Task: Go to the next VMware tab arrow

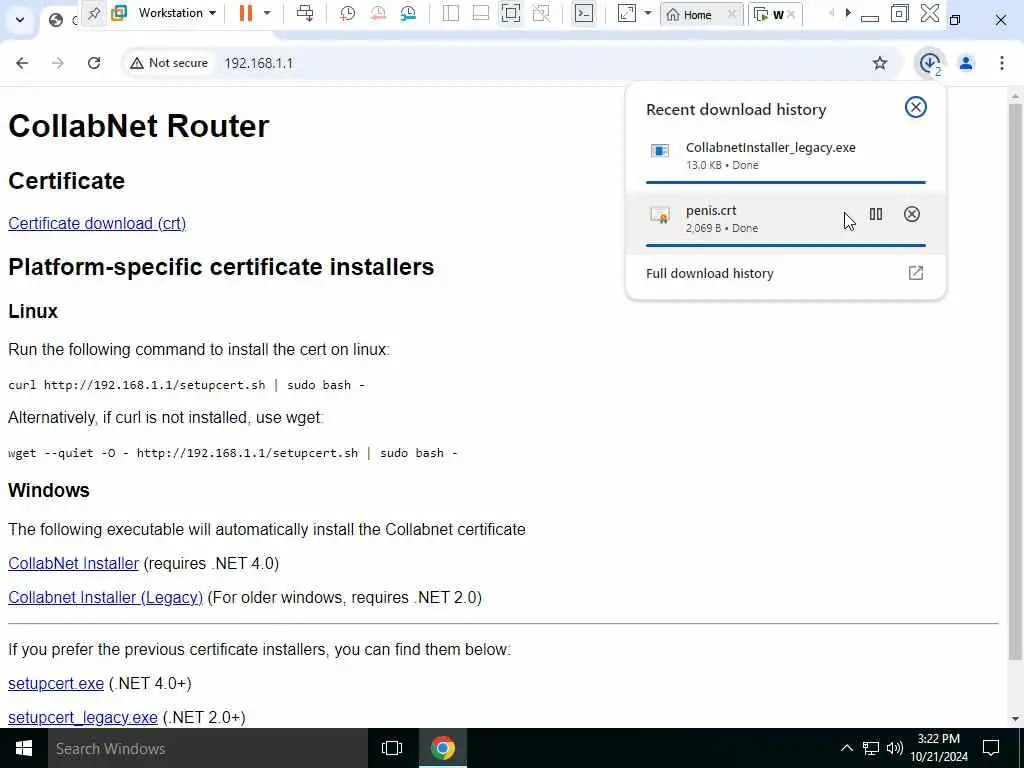Action: pos(848,13)
